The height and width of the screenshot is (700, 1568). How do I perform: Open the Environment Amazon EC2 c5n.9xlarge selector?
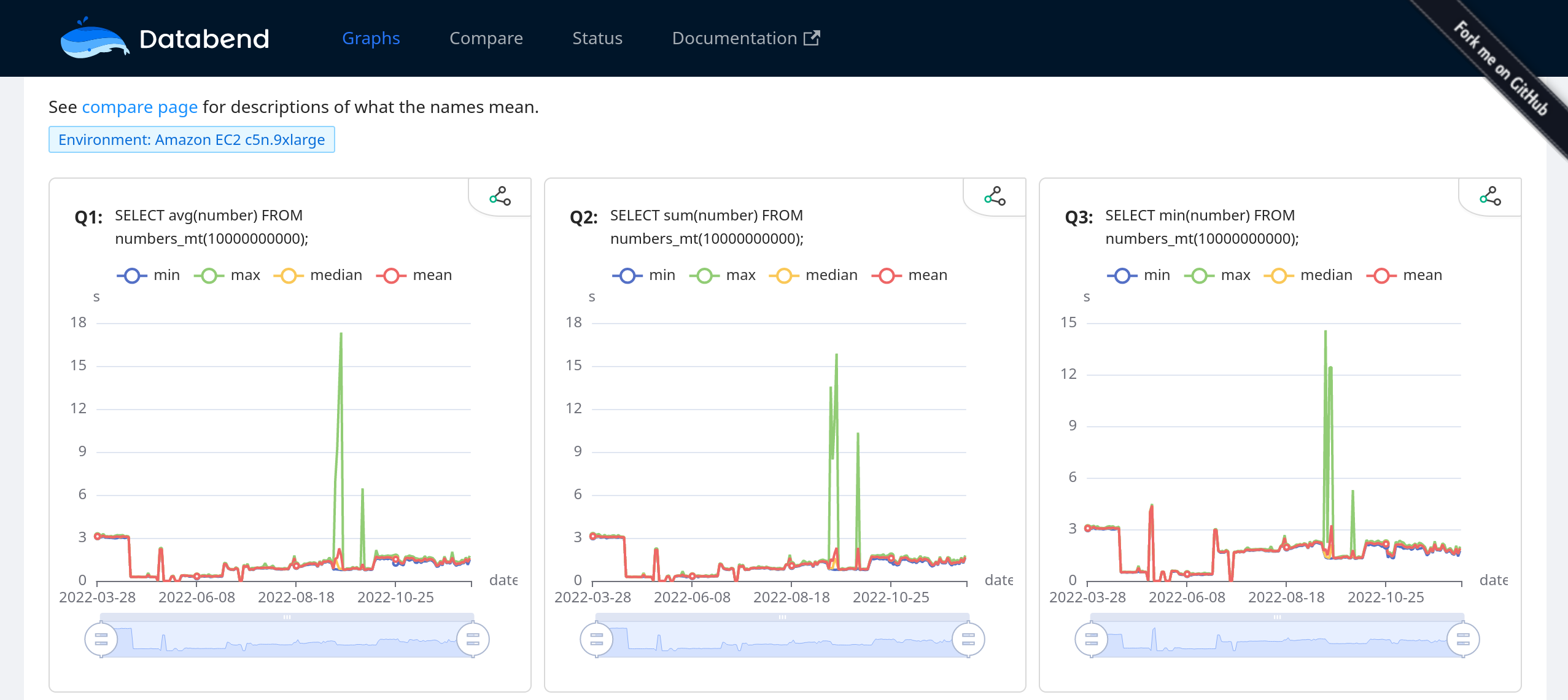(x=192, y=140)
